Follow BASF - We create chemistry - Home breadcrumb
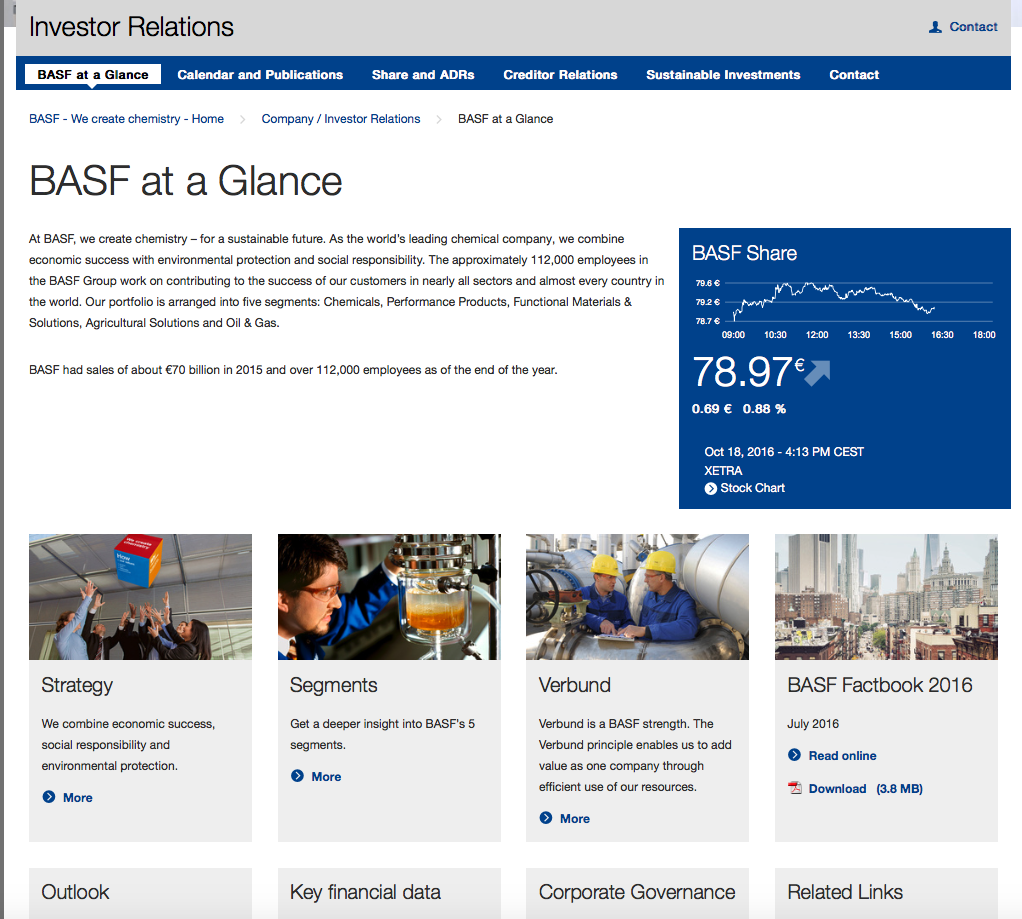Image resolution: width=1022 pixels, height=919 pixels. tap(126, 119)
